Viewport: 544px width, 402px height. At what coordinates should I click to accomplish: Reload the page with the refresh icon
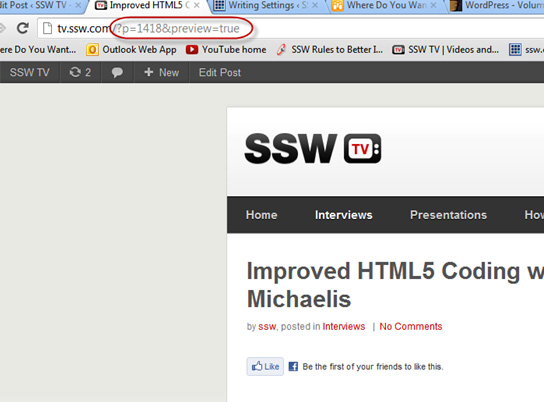click(23, 28)
